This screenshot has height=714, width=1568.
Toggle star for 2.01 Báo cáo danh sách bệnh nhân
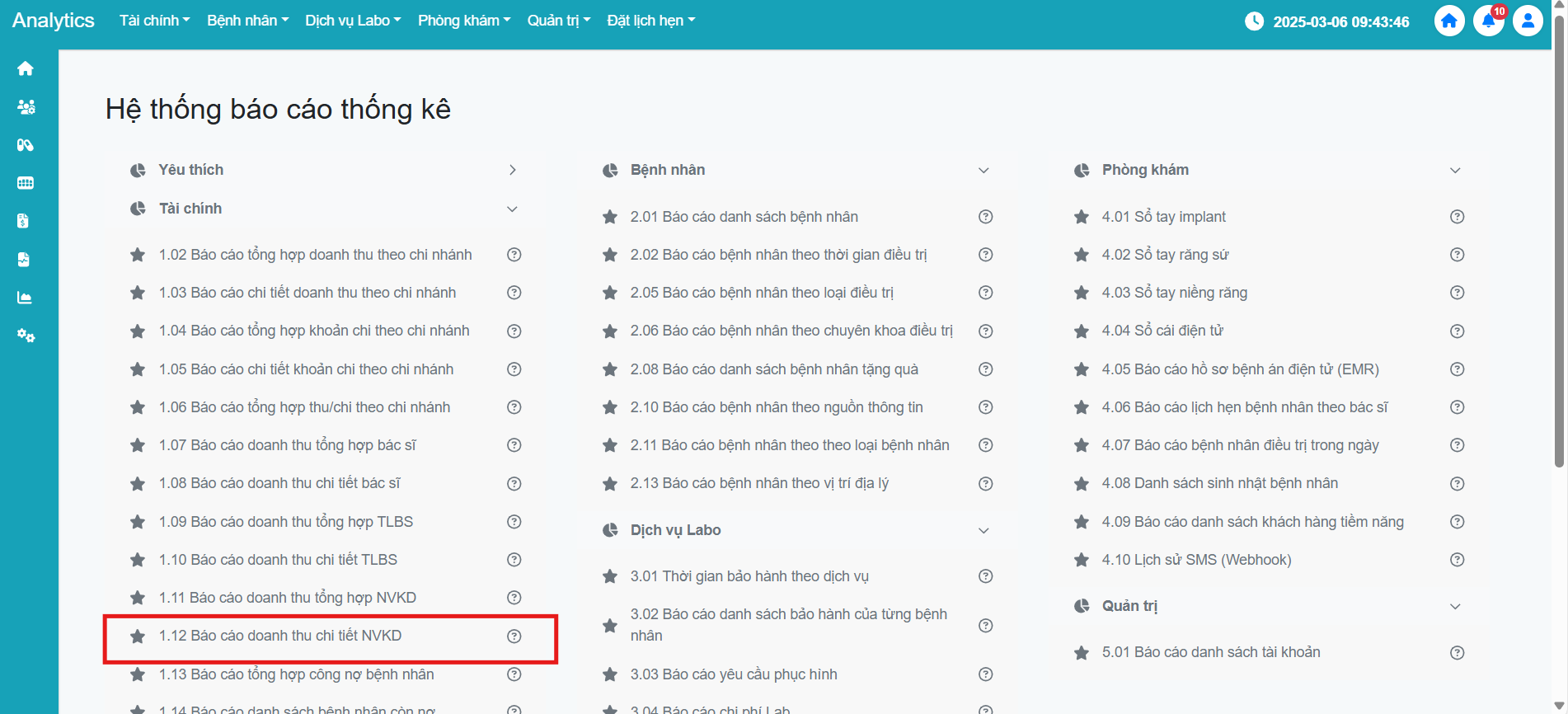[610, 217]
